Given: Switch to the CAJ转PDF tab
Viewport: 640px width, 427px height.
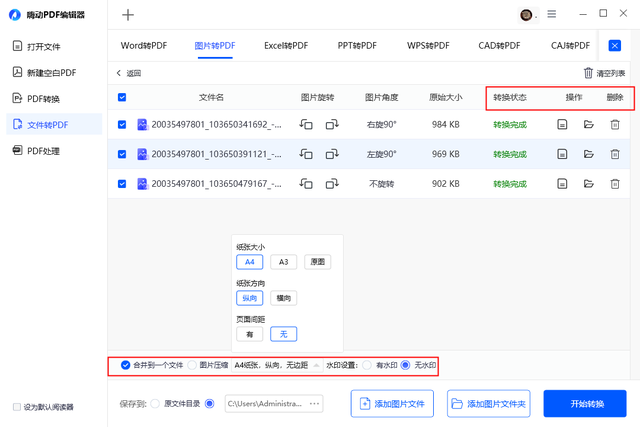Looking at the screenshot, I should click(x=570, y=45).
